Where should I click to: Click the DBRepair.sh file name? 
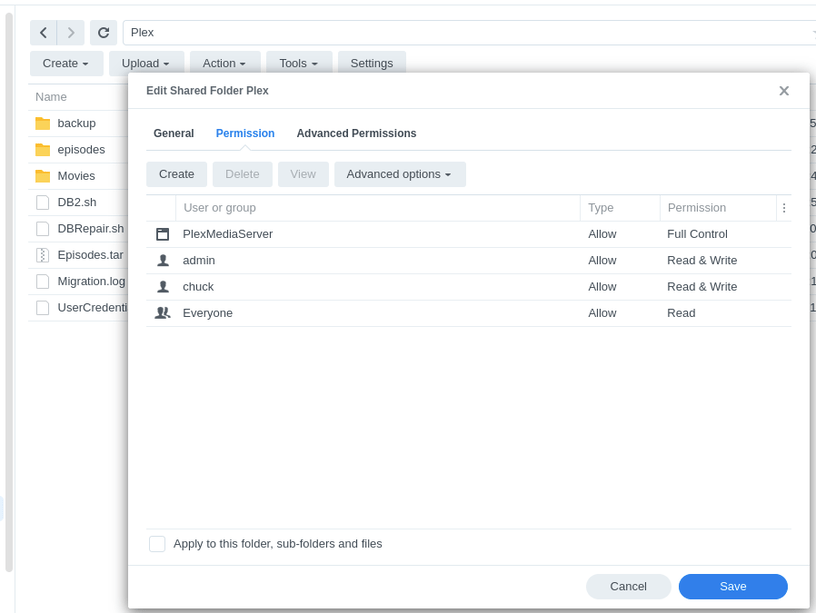91,228
